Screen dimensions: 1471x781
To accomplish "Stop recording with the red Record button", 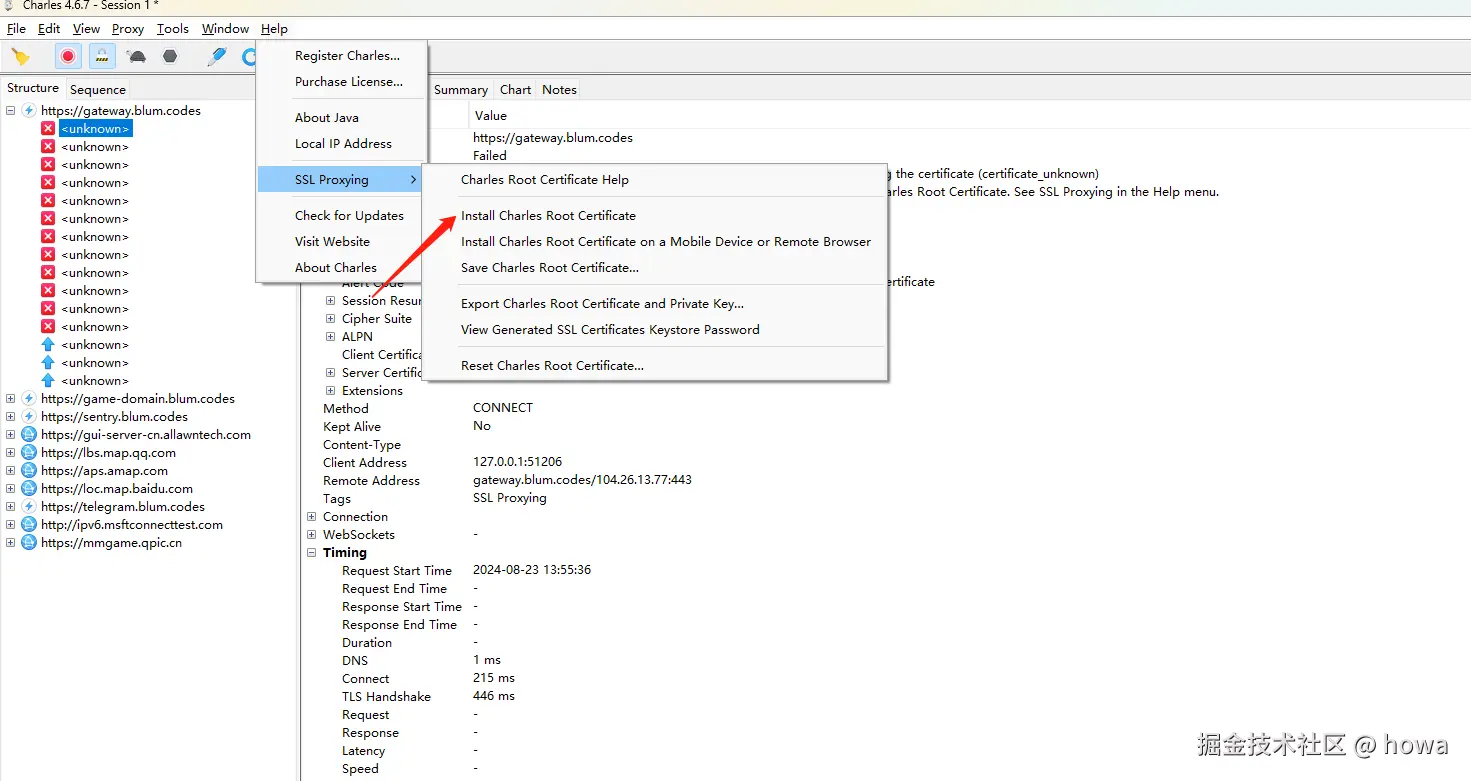I will [x=68, y=57].
